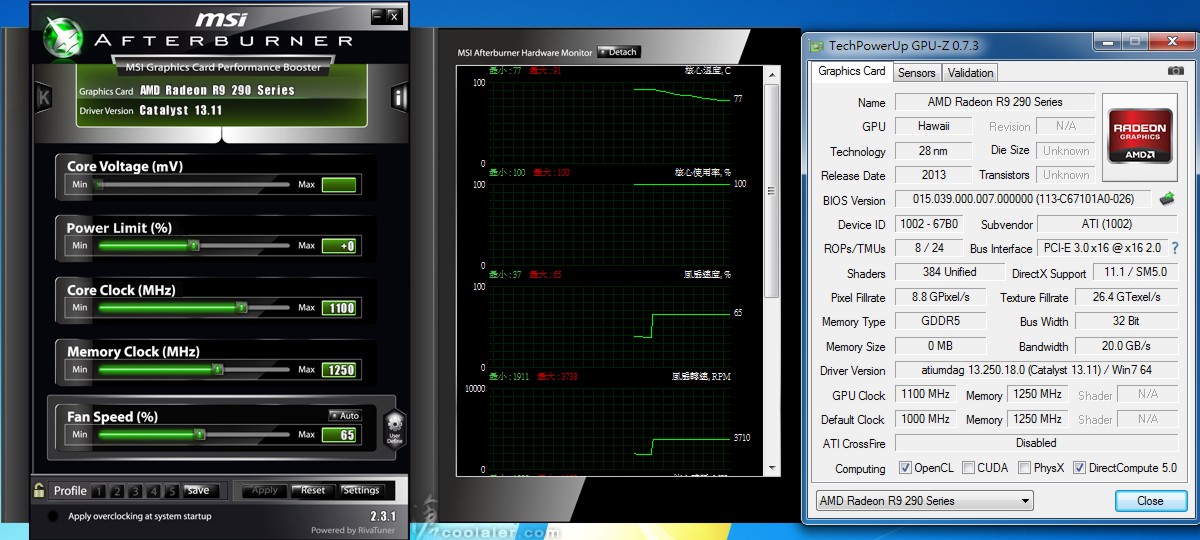This screenshot has height=540, width=1200.
Task: Click the Core Clock 1100 value box
Action: click(339, 308)
